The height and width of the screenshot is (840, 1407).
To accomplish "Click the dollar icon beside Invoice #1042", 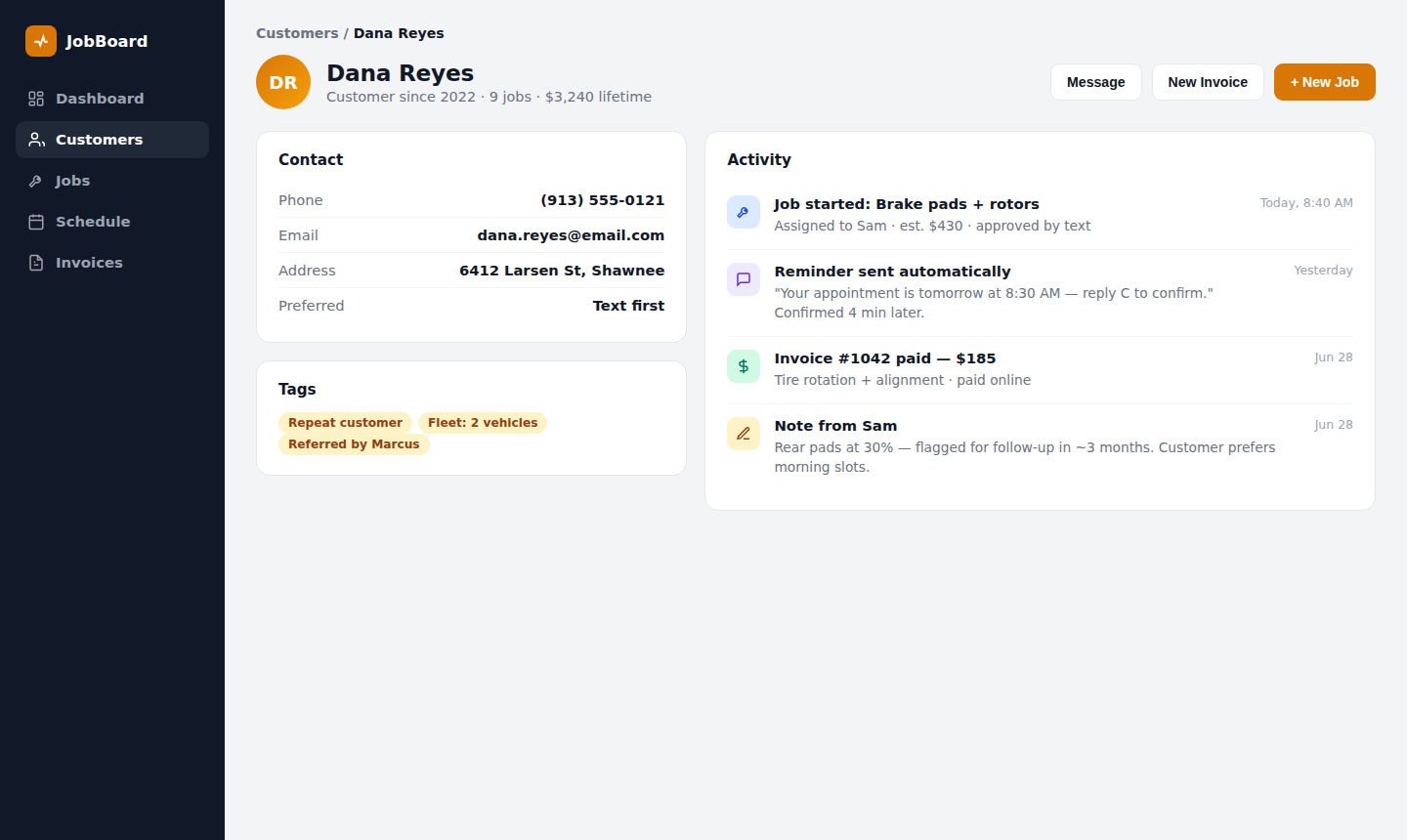I will 744,366.
